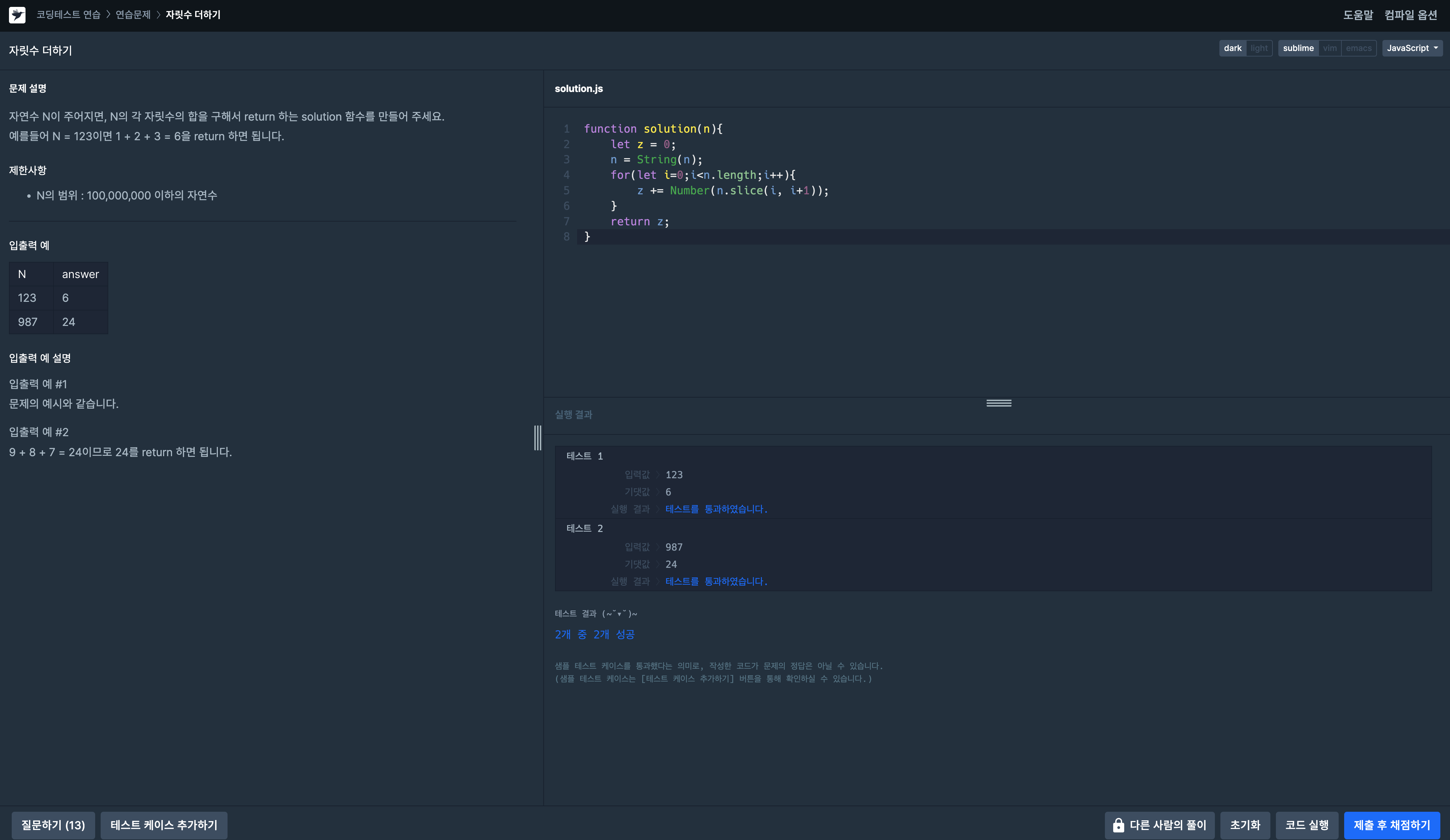Image resolution: width=1450 pixels, height=840 pixels.
Task: Click 초기화 reset button
Action: [1245, 825]
